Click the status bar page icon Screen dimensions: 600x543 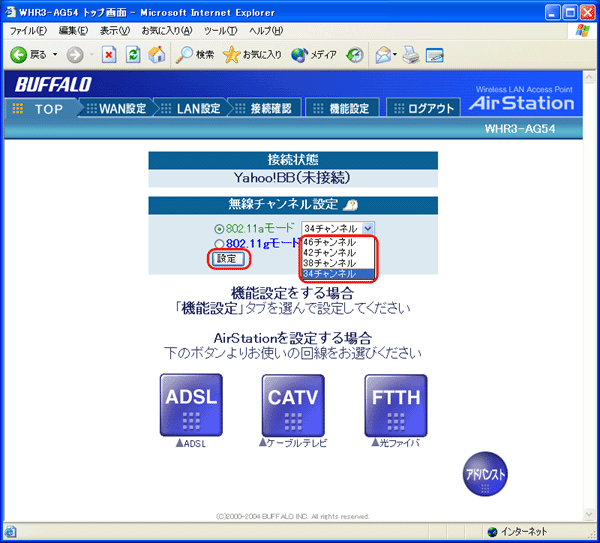click(x=10, y=532)
